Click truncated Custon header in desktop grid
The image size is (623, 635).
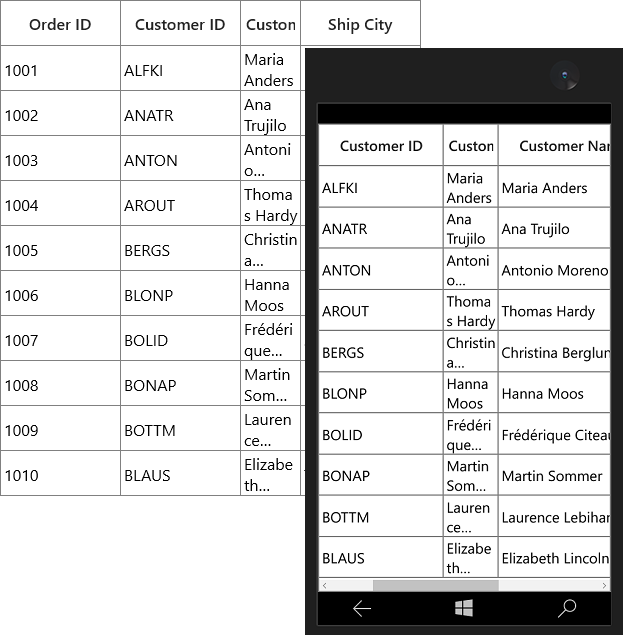click(271, 23)
